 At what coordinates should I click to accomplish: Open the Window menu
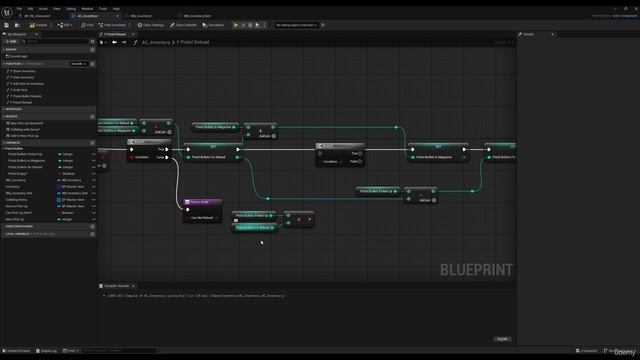pos(87,9)
